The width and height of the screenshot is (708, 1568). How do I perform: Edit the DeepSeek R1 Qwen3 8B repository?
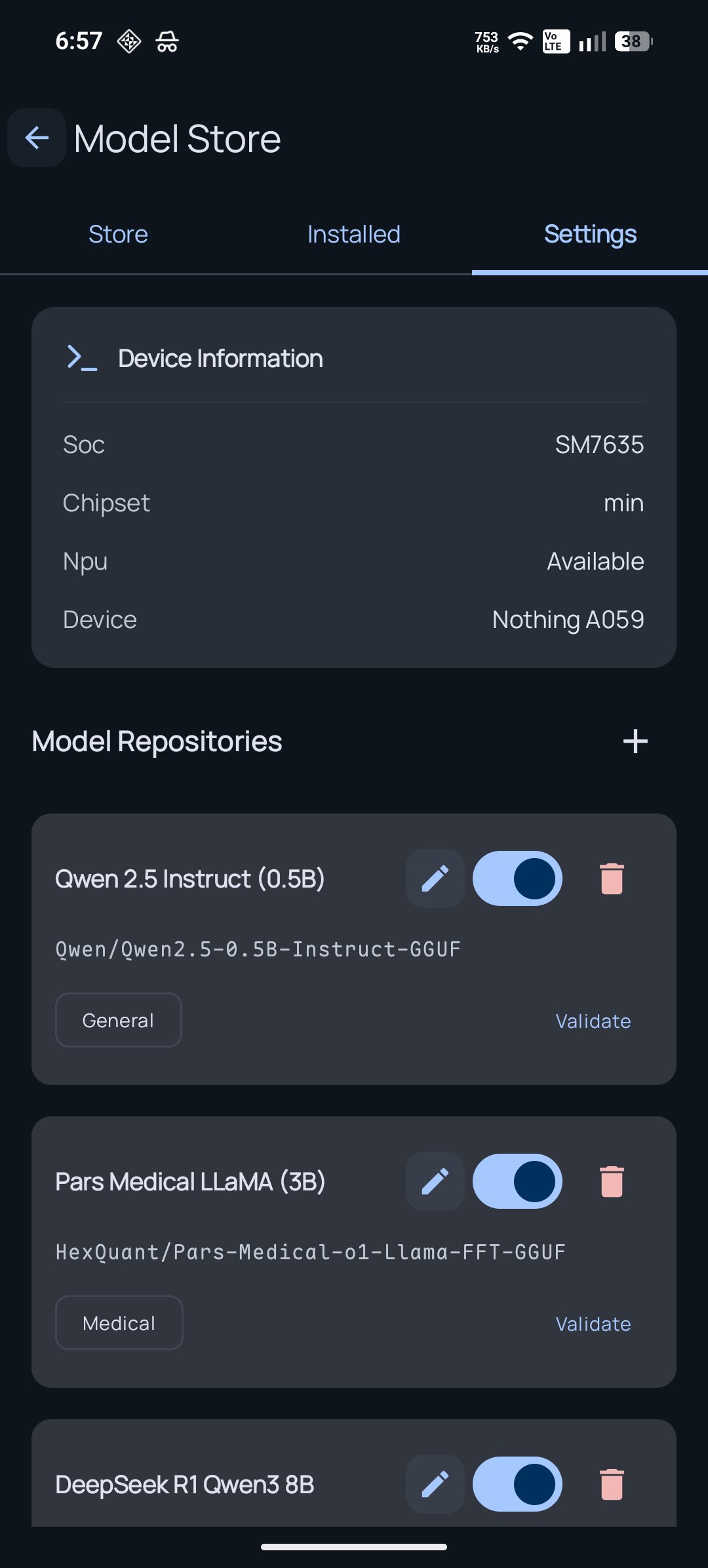pos(435,1484)
